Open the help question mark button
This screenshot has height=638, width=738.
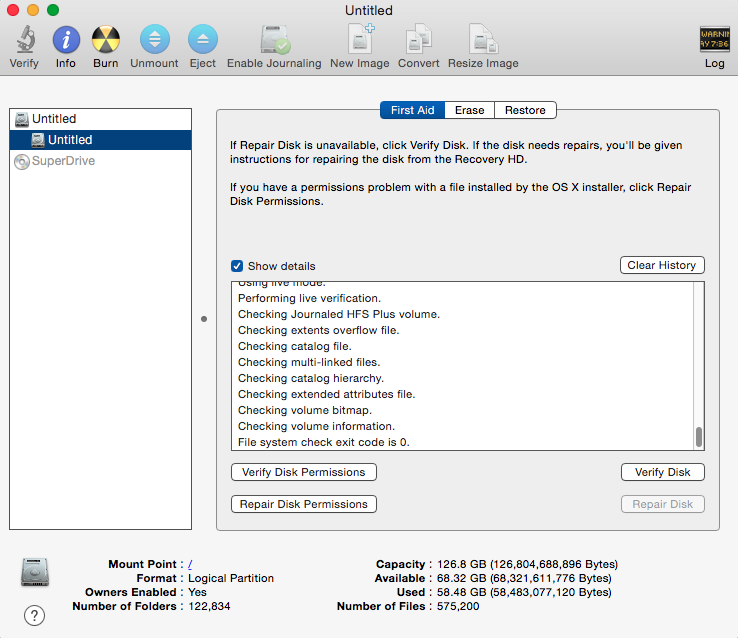click(x=34, y=615)
